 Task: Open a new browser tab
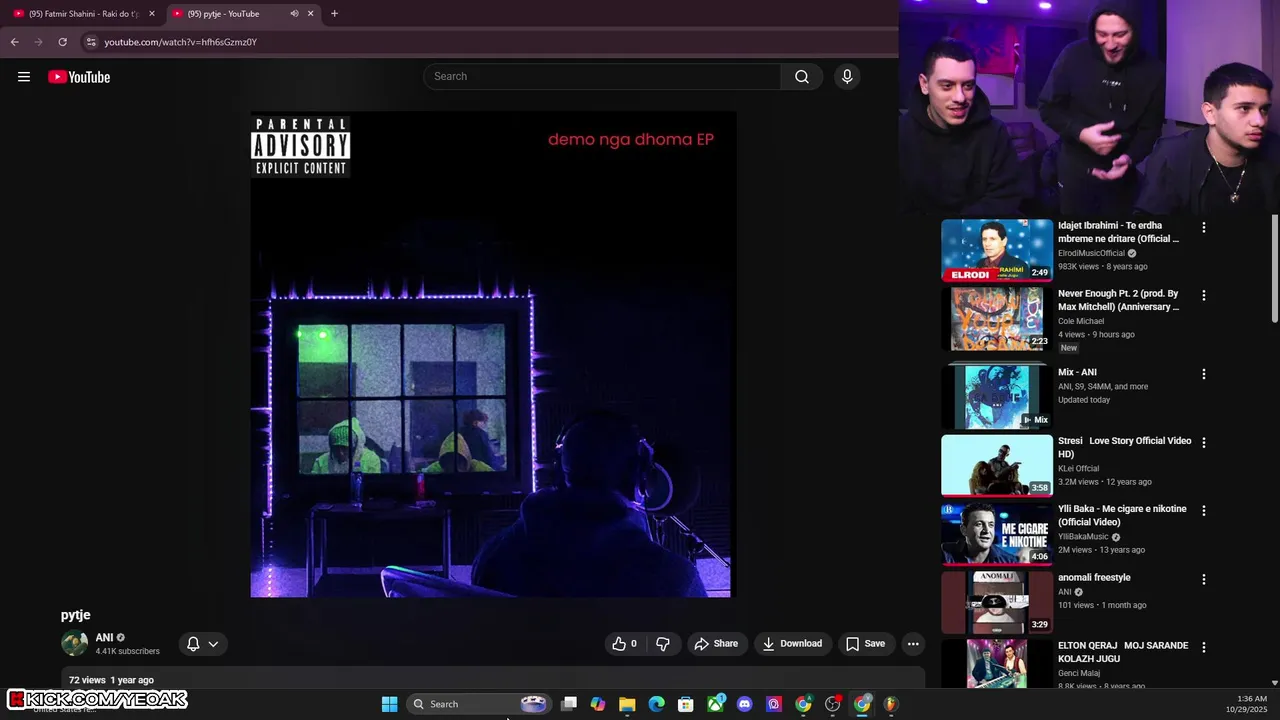334,14
